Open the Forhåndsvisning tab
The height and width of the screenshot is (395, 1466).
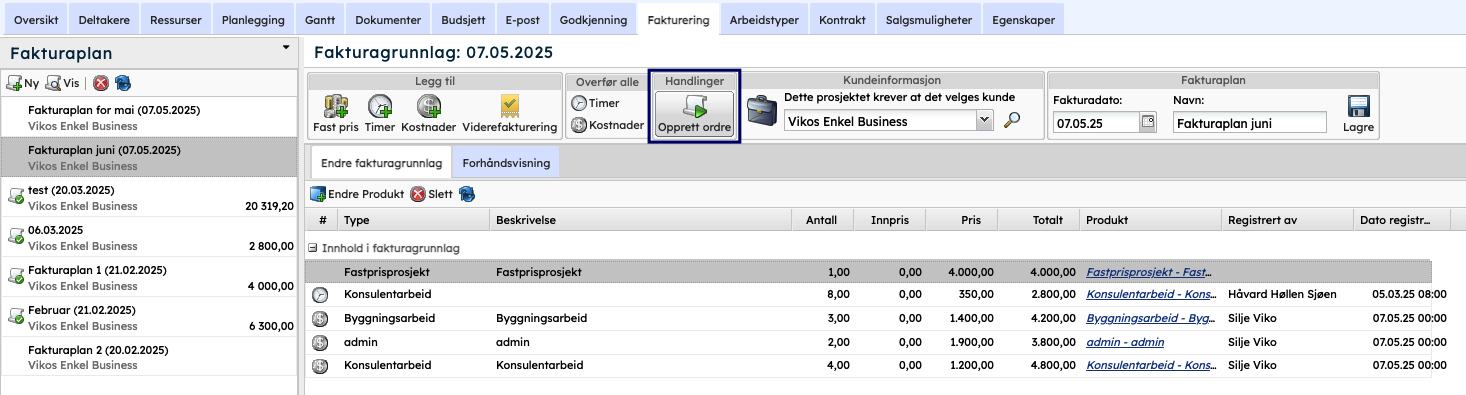click(x=506, y=162)
